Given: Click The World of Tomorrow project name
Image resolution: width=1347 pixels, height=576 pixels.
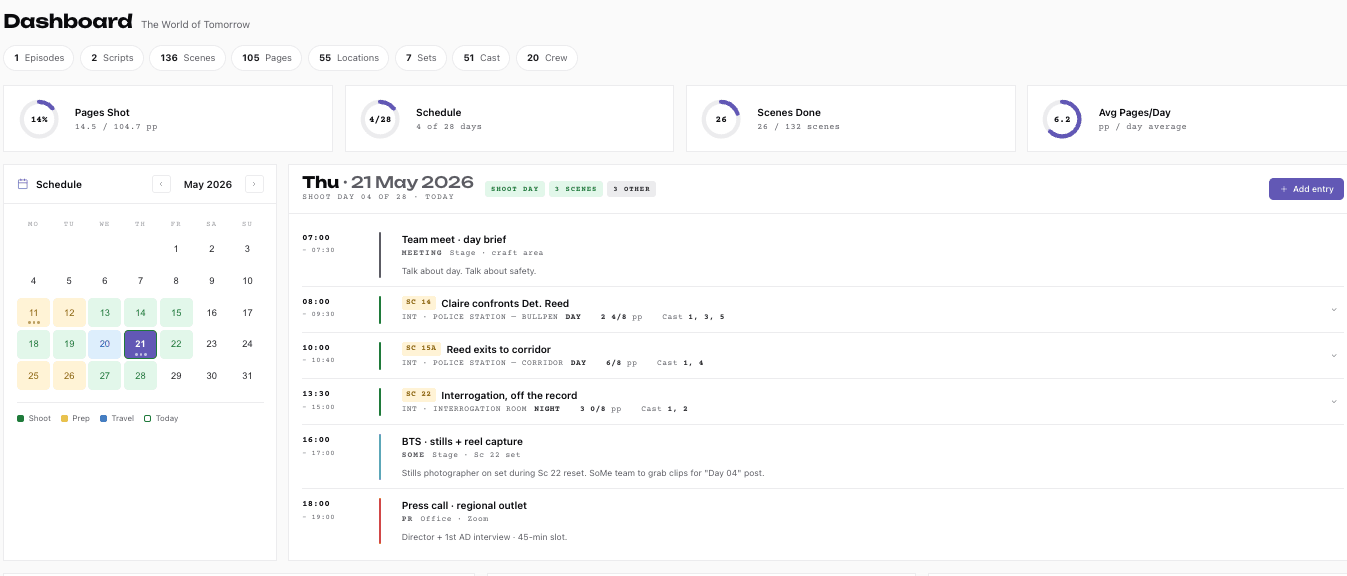Looking at the screenshot, I should [196, 24].
